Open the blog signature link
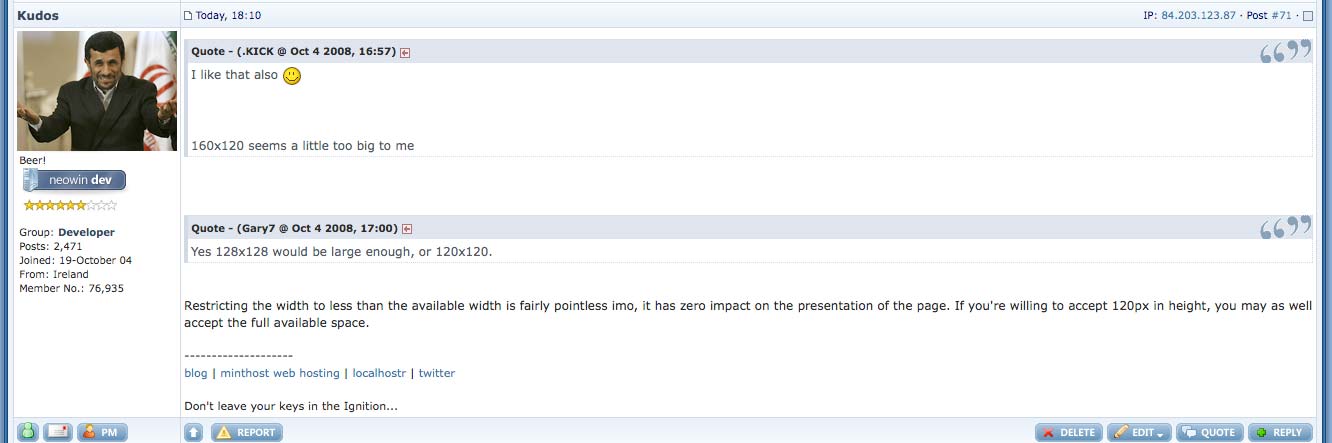 (196, 373)
